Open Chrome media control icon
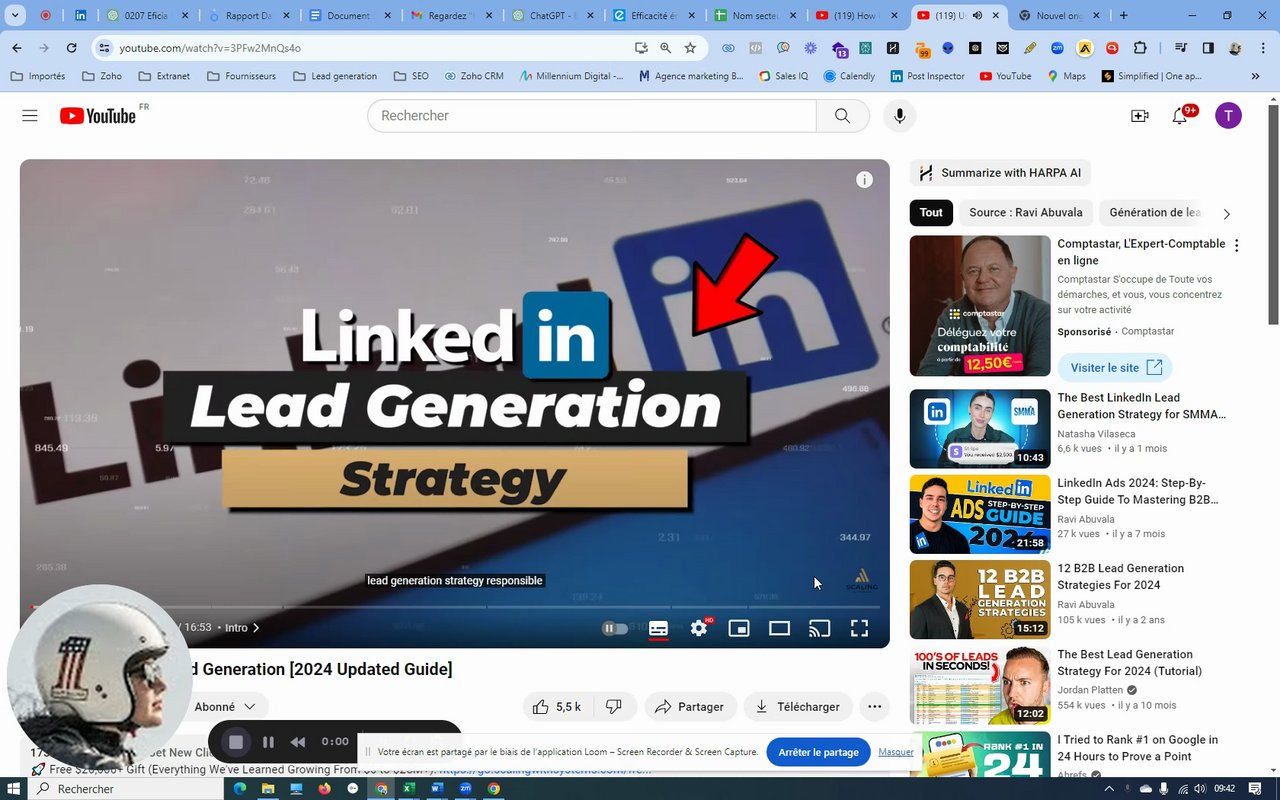This screenshot has width=1280, height=800. 1181,48
